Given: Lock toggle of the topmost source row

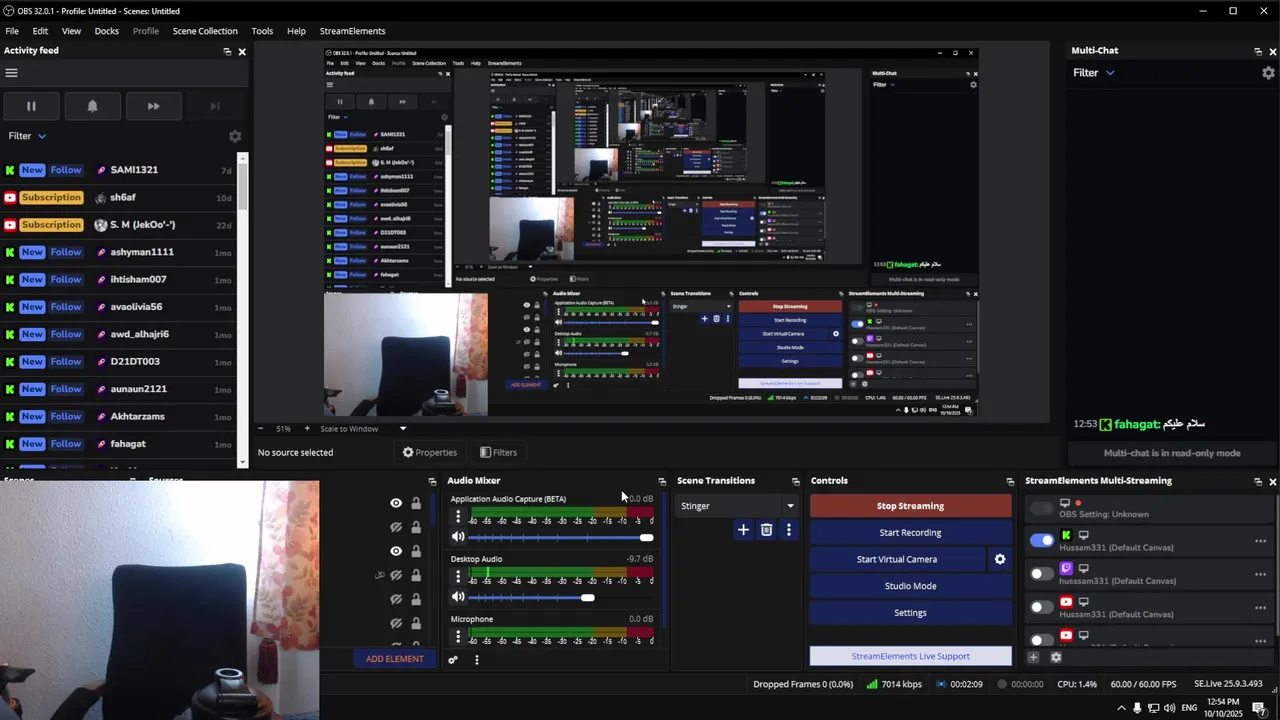Looking at the screenshot, I should pos(416,503).
